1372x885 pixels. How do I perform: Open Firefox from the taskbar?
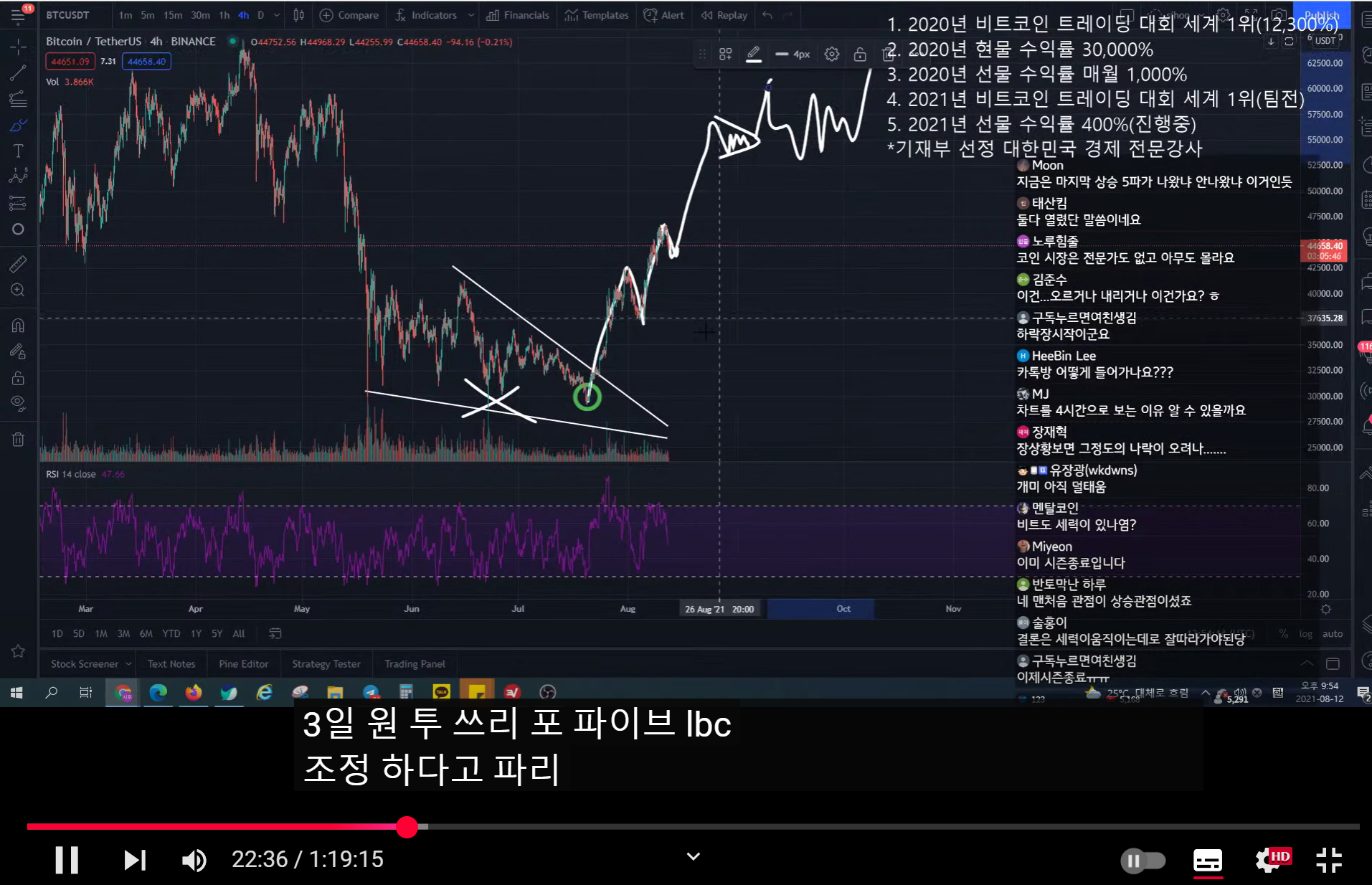click(x=194, y=692)
